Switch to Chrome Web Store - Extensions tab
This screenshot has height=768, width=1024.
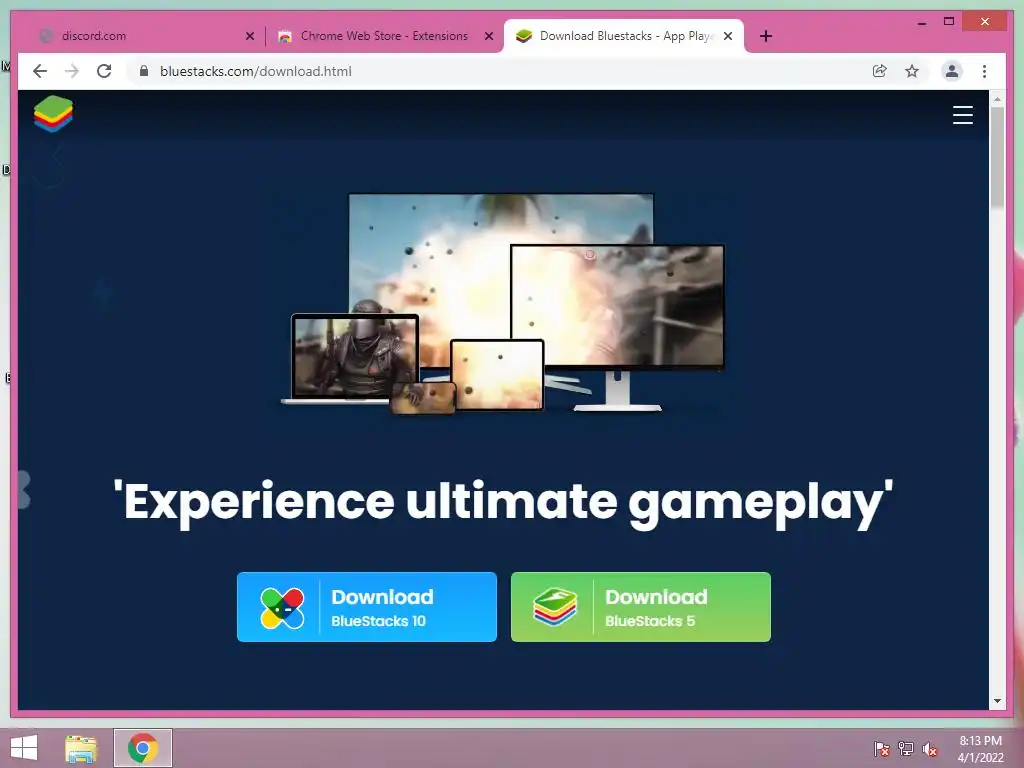tap(384, 36)
